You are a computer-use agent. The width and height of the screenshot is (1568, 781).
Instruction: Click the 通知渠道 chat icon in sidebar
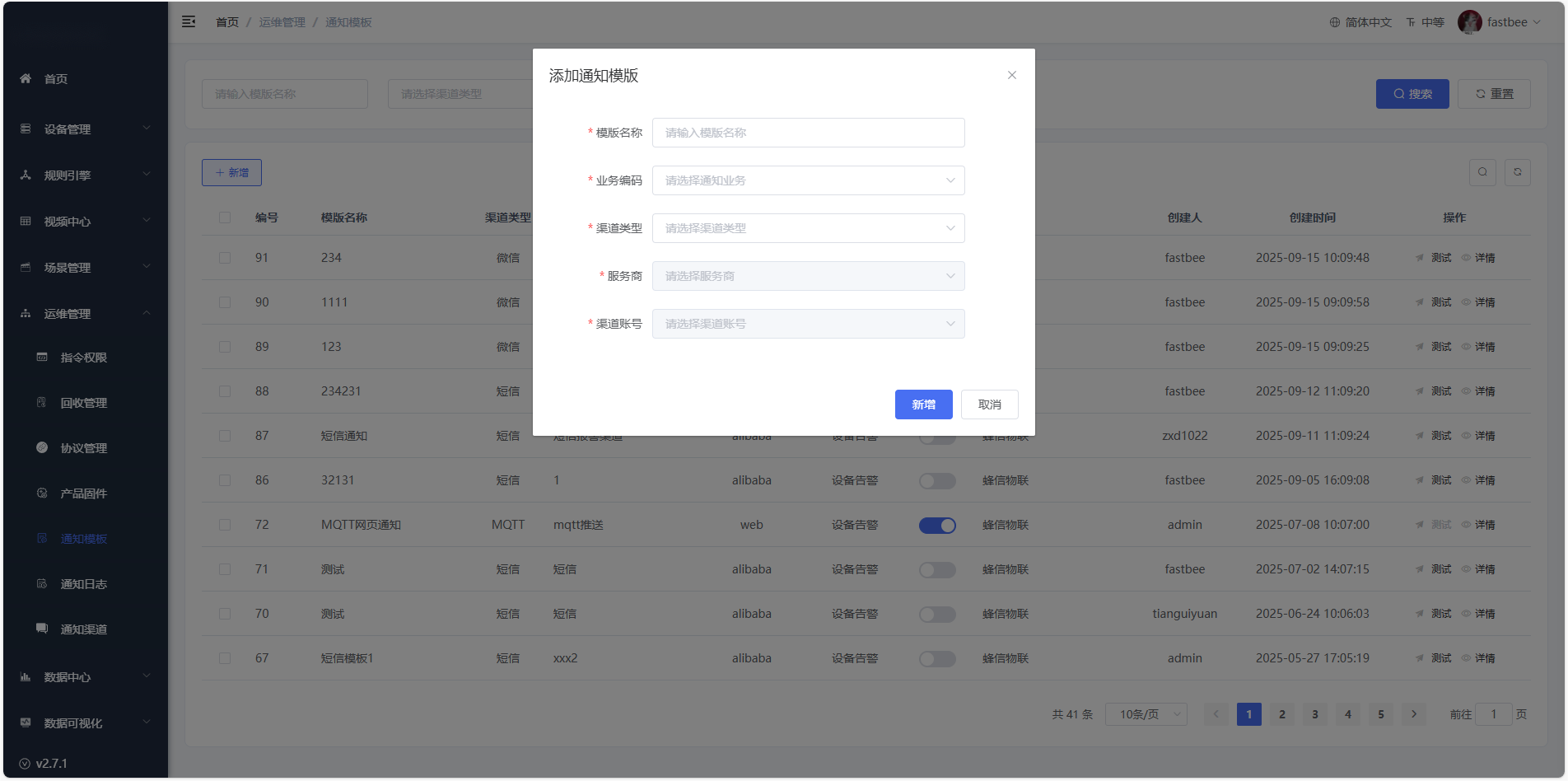[42, 629]
